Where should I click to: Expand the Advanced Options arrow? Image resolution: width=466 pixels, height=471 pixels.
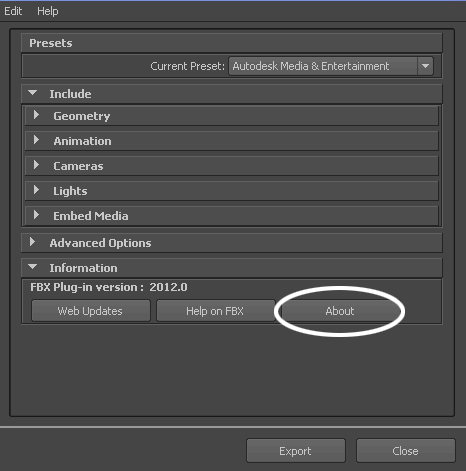pos(32,242)
